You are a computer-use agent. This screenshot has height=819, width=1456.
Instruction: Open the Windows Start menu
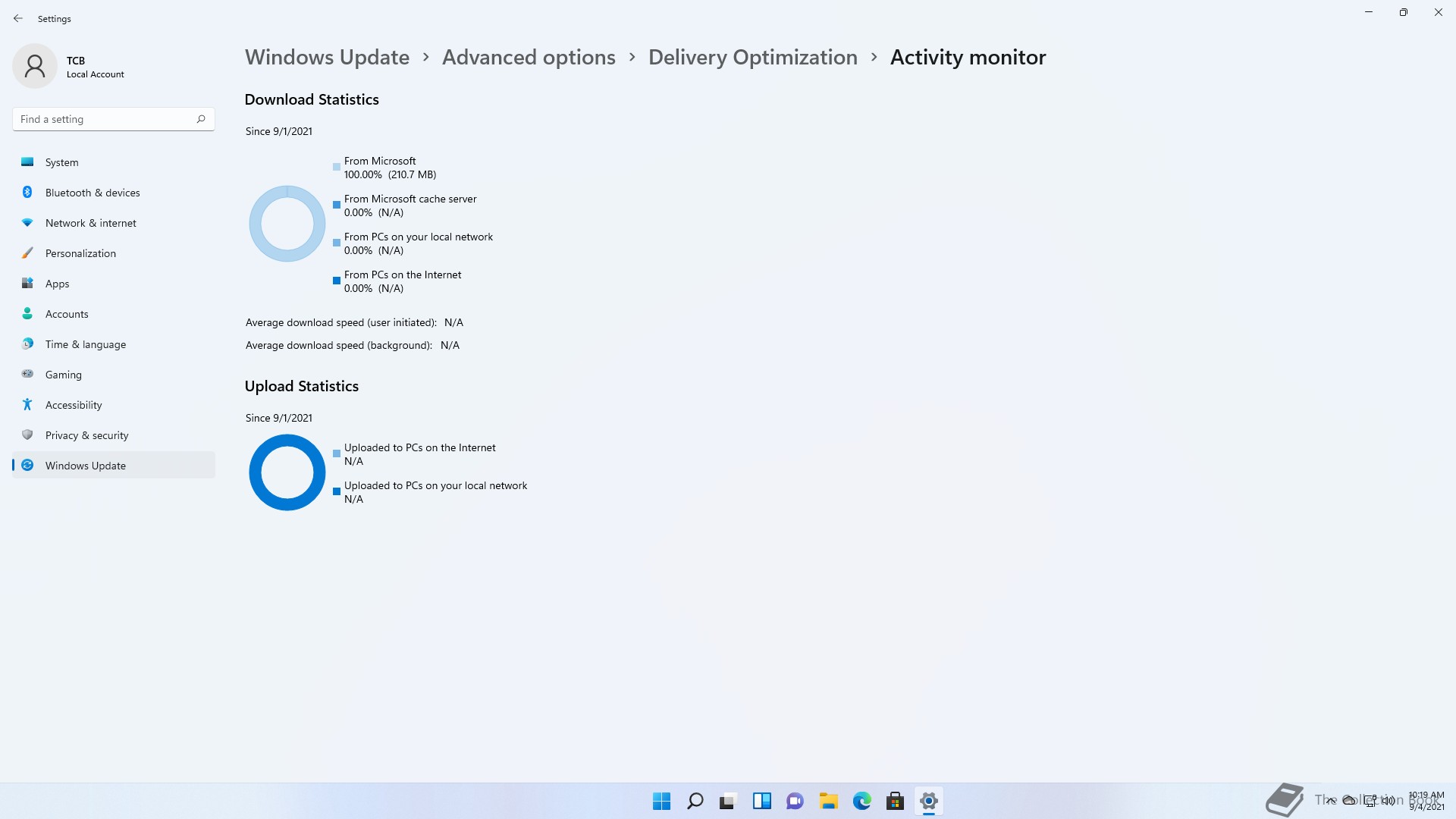coord(661,801)
